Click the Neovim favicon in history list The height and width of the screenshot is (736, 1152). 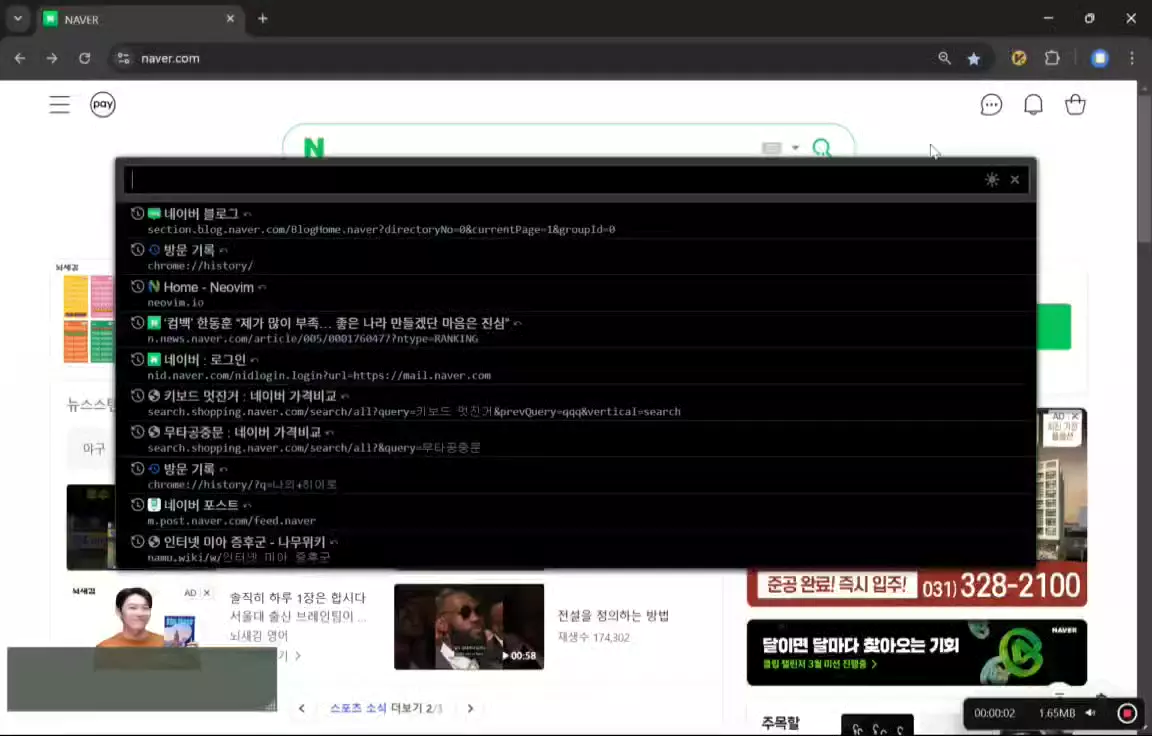click(154, 286)
